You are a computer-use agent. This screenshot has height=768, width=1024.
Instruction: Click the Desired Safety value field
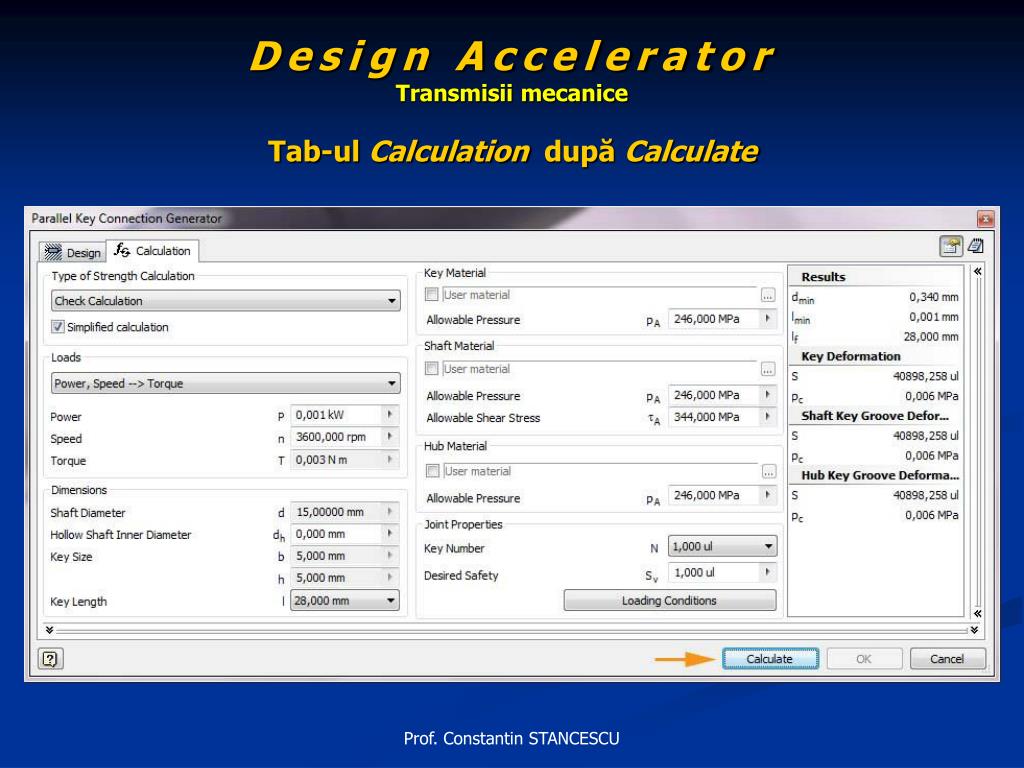714,573
